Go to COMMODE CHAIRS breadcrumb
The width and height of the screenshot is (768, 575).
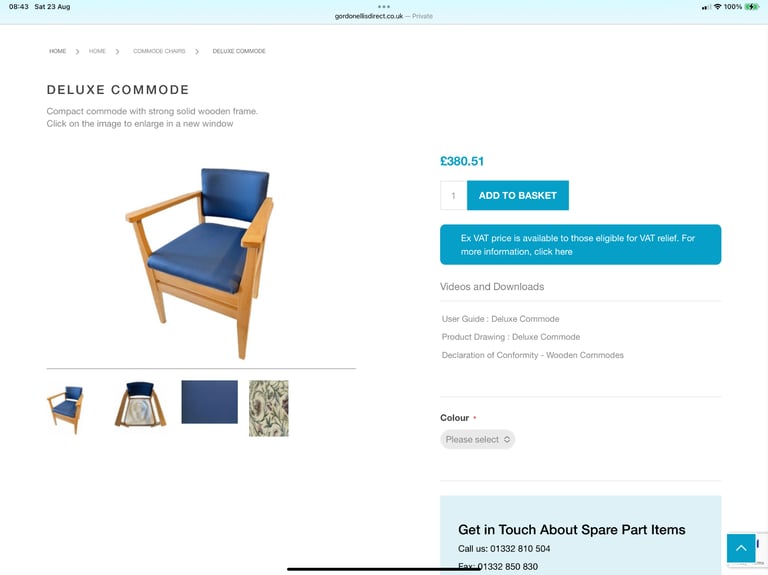[x=159, y=51]
